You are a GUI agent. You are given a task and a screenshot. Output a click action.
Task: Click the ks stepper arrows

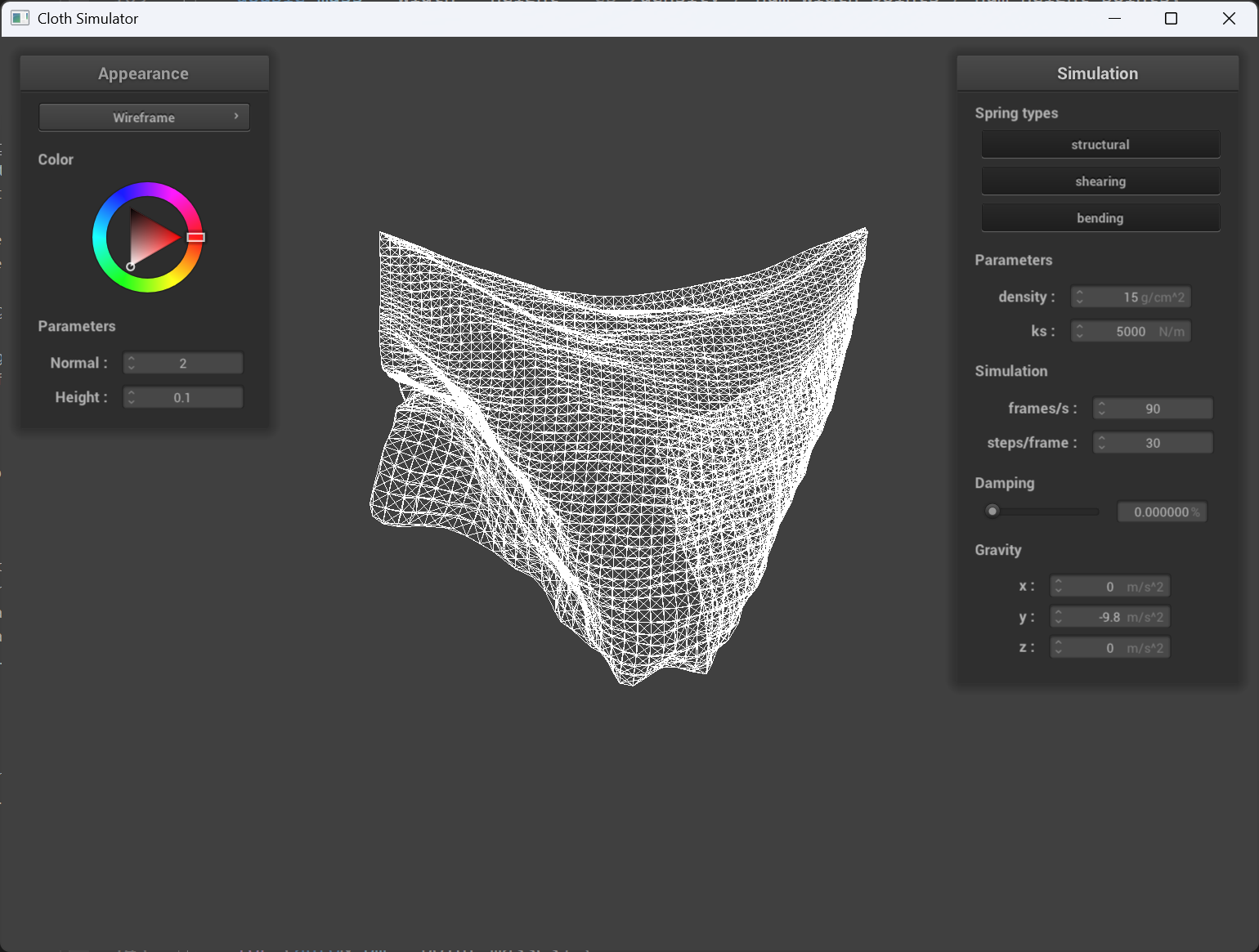pos(1080,331)
